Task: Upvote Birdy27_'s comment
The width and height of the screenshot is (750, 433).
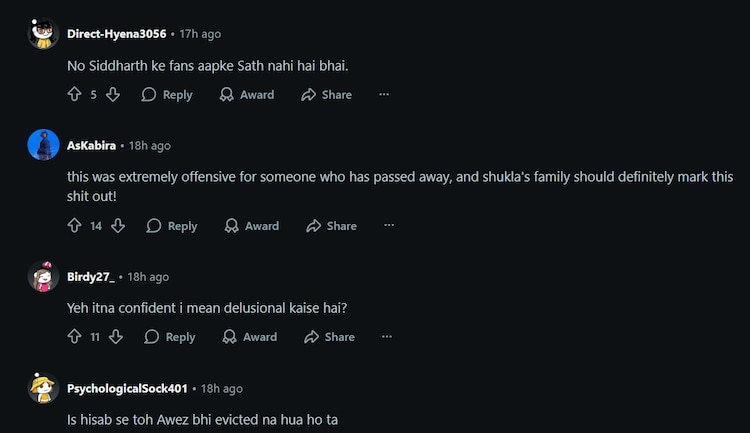Action: pos(74,337)
